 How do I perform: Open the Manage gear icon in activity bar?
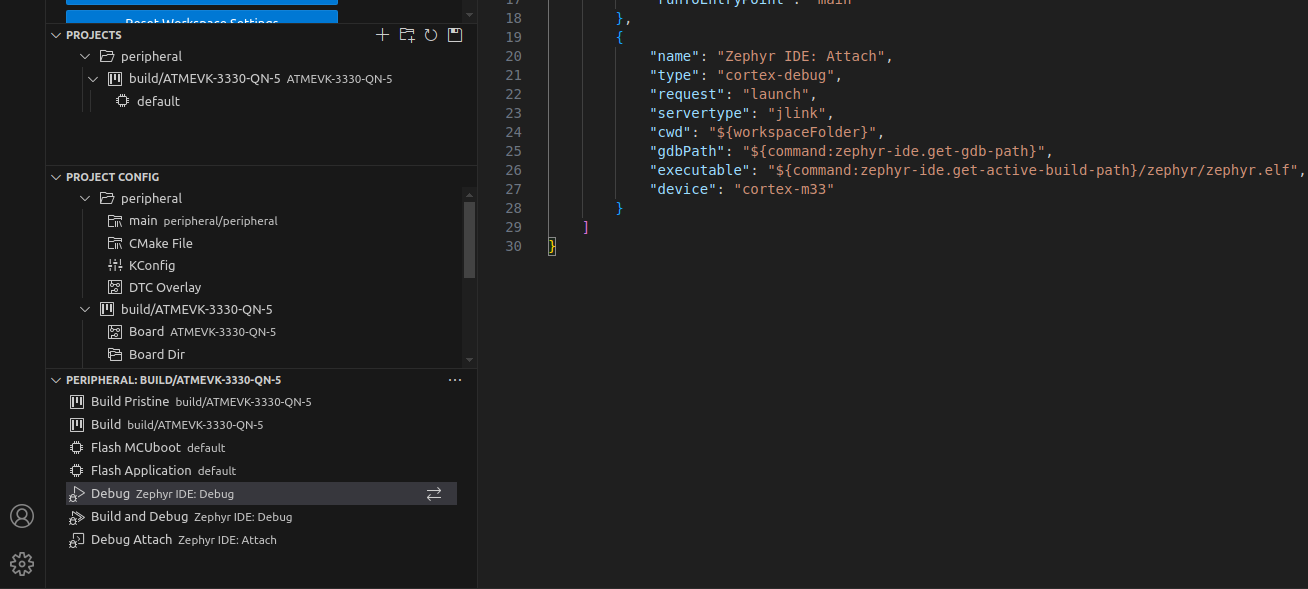[x=22, y=564]
